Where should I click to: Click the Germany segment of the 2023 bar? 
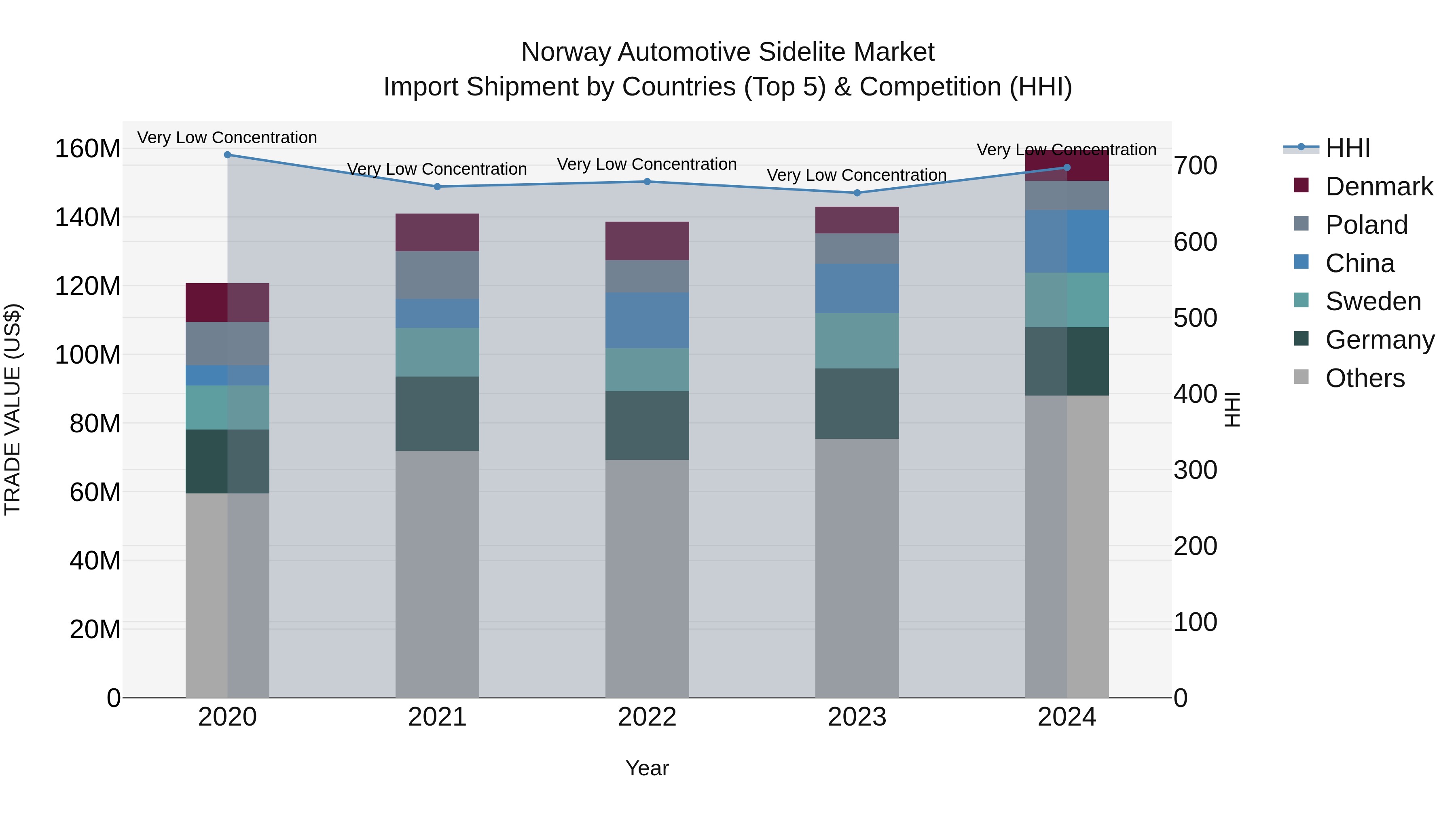[x=857, y=404]
